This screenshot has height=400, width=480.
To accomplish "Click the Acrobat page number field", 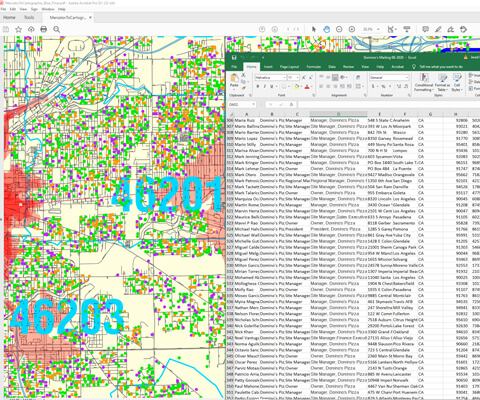I will (288, 29).
